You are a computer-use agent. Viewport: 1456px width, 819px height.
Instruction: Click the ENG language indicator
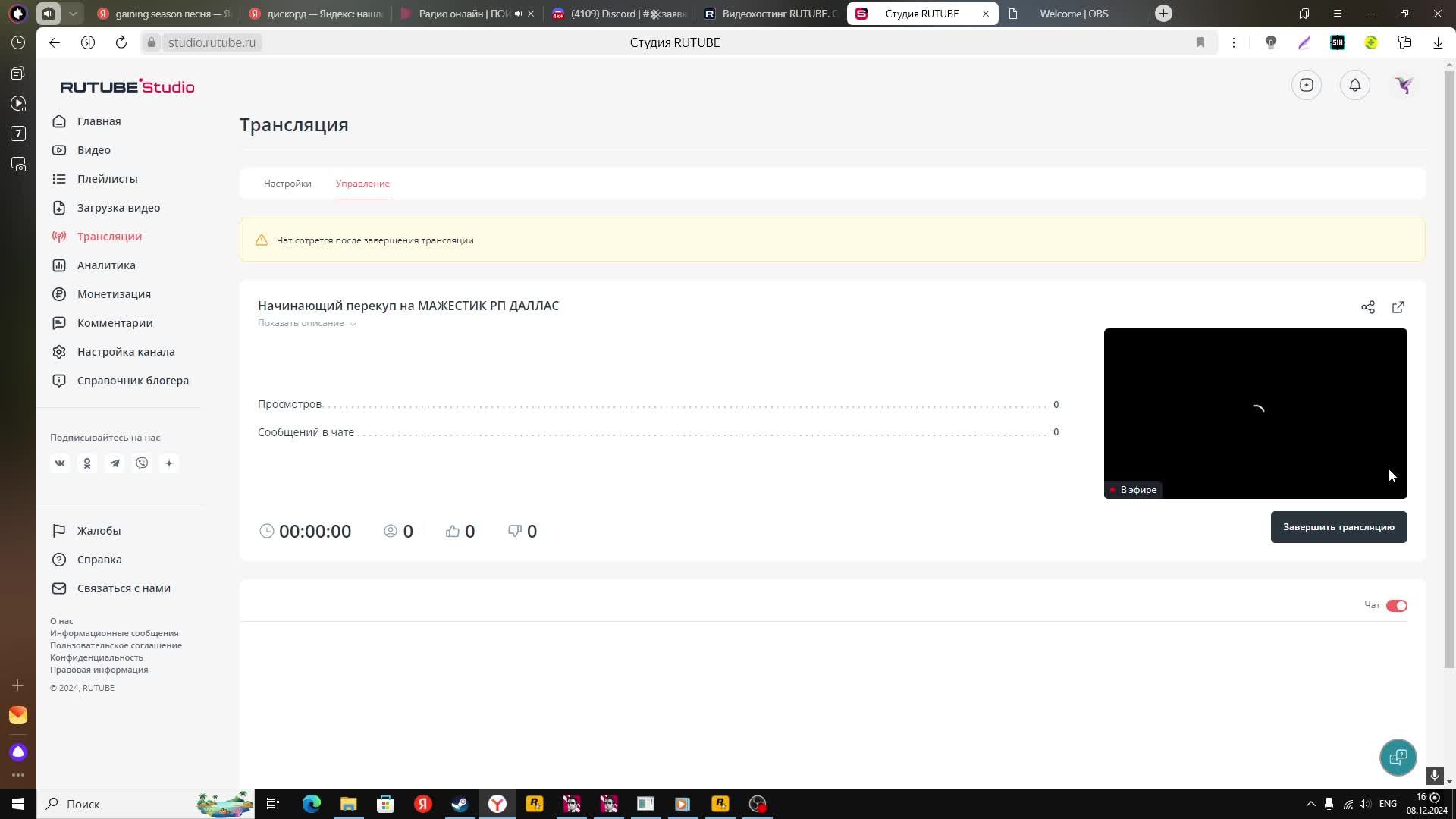1388,804
